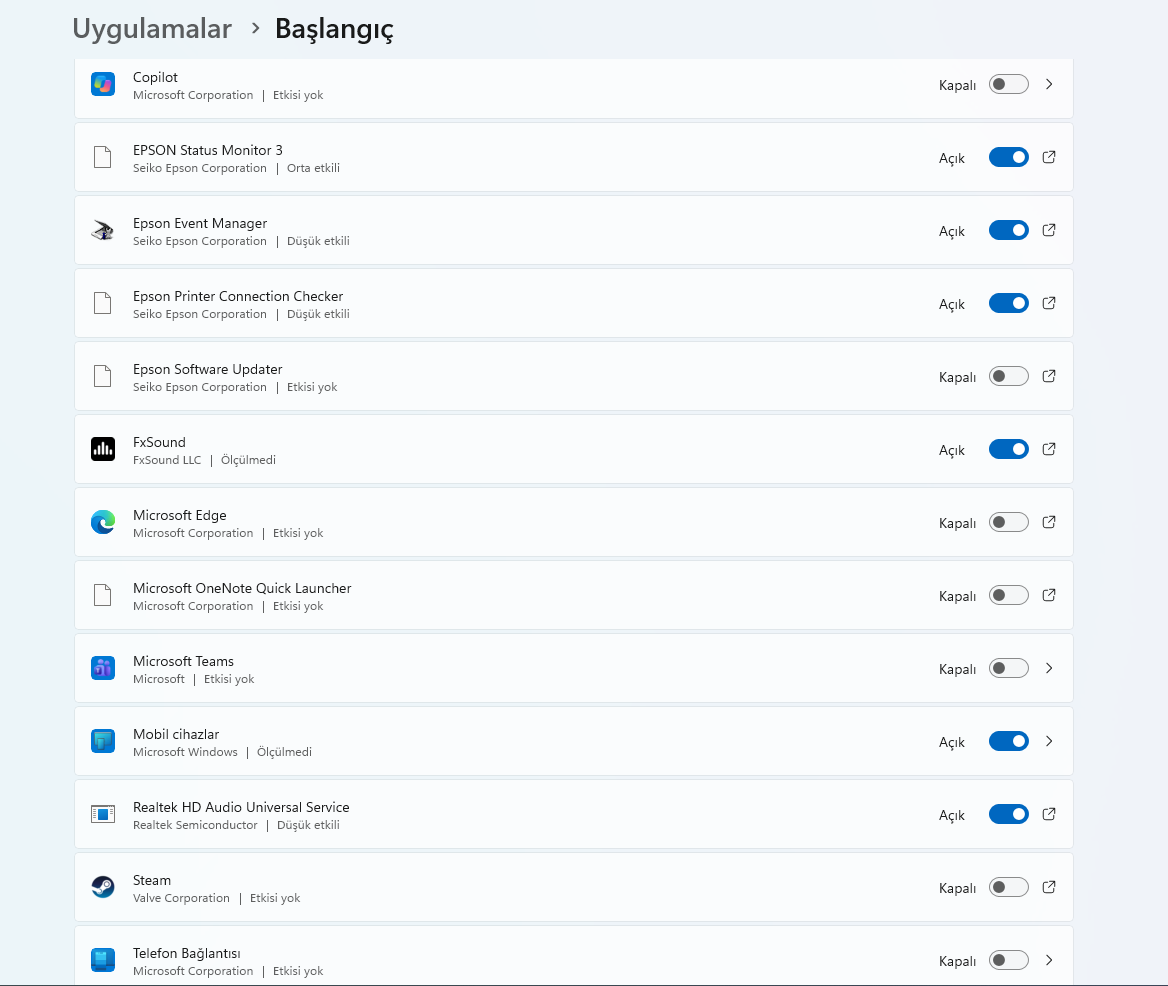
Task: Enable Telefon Bağlantısı startup toggle
Action: tap(1009, 960)
